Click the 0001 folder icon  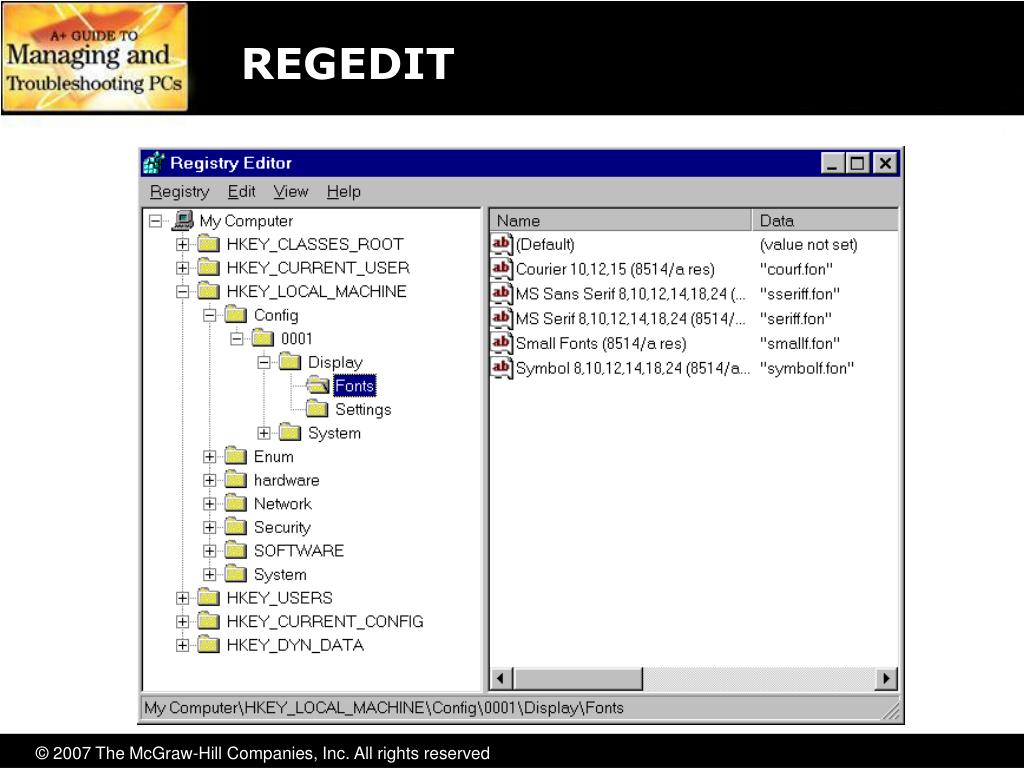263,338
